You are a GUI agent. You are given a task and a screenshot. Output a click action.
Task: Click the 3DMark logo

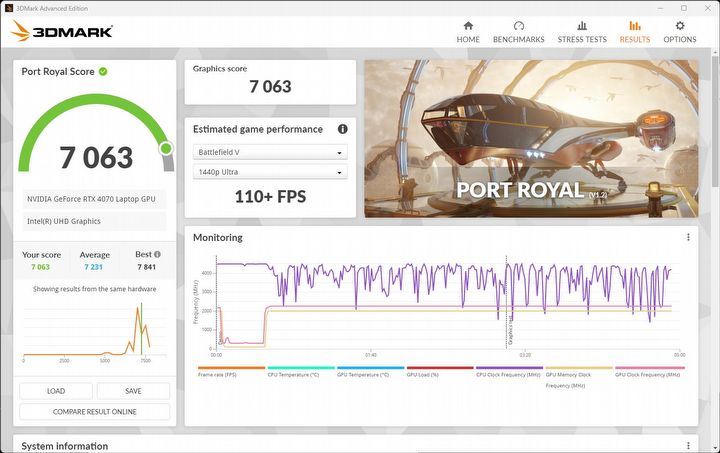point(62,31)
